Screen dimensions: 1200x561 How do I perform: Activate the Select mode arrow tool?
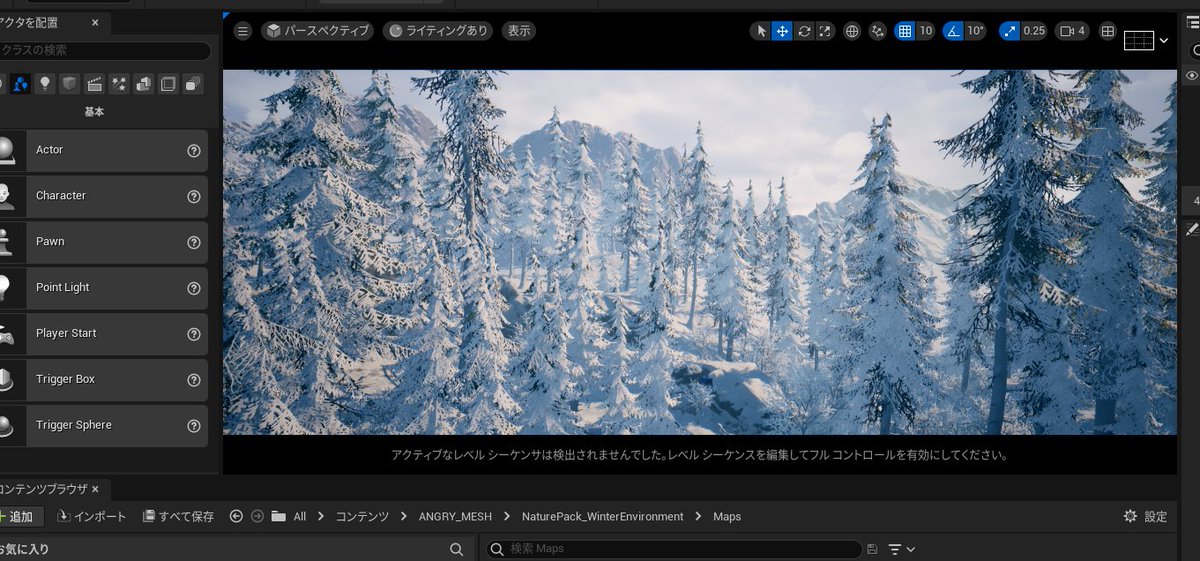[x=761, y=31]
